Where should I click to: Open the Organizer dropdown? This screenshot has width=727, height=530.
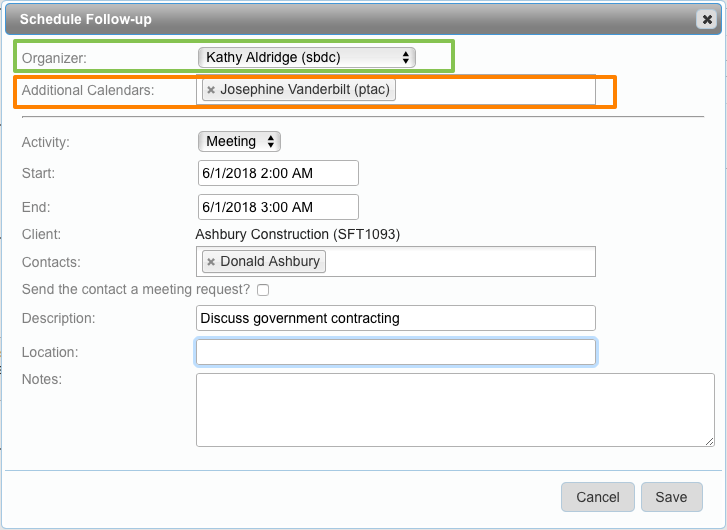click(x=306, y=57)
